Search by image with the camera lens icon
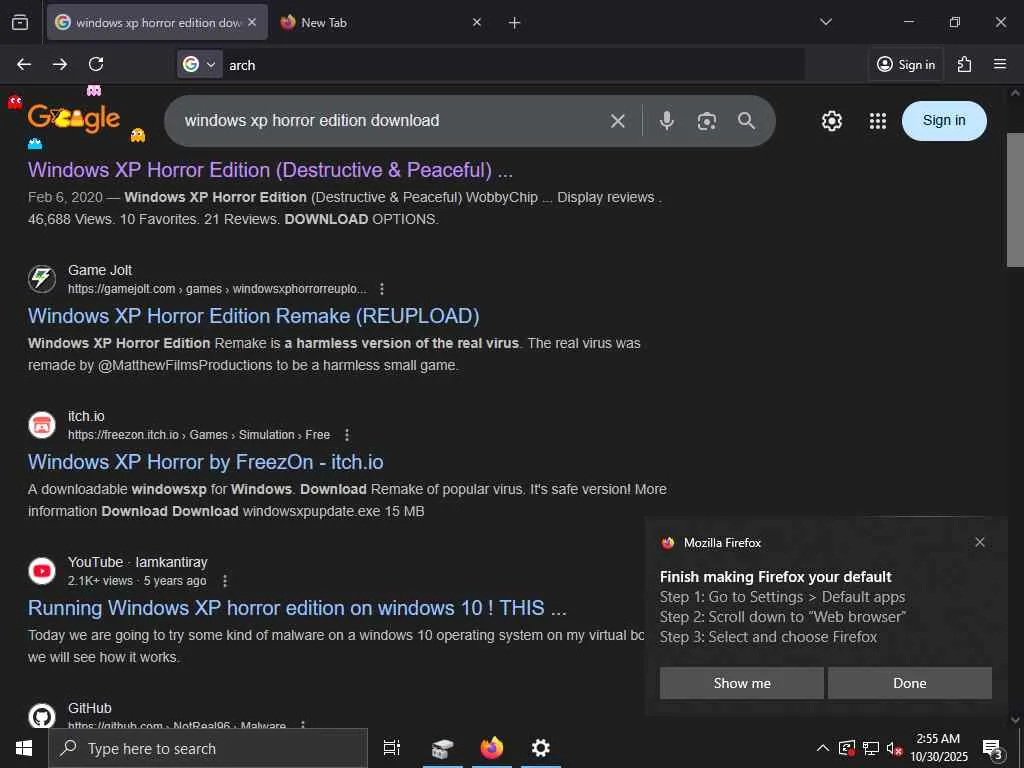The image size is (1024, 768). pyautogui.click(x=707, y=121)
